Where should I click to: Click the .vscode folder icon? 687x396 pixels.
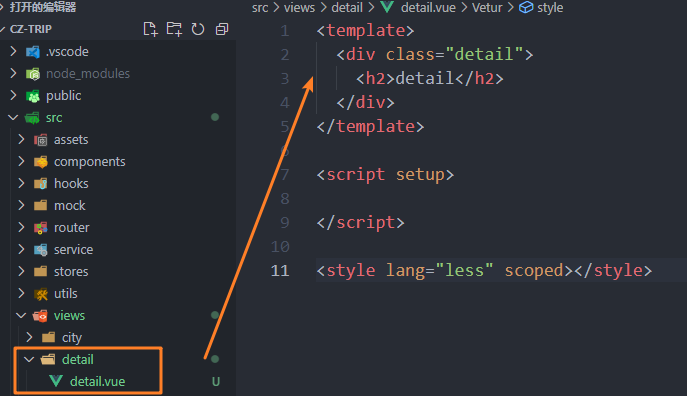[33, 52]
